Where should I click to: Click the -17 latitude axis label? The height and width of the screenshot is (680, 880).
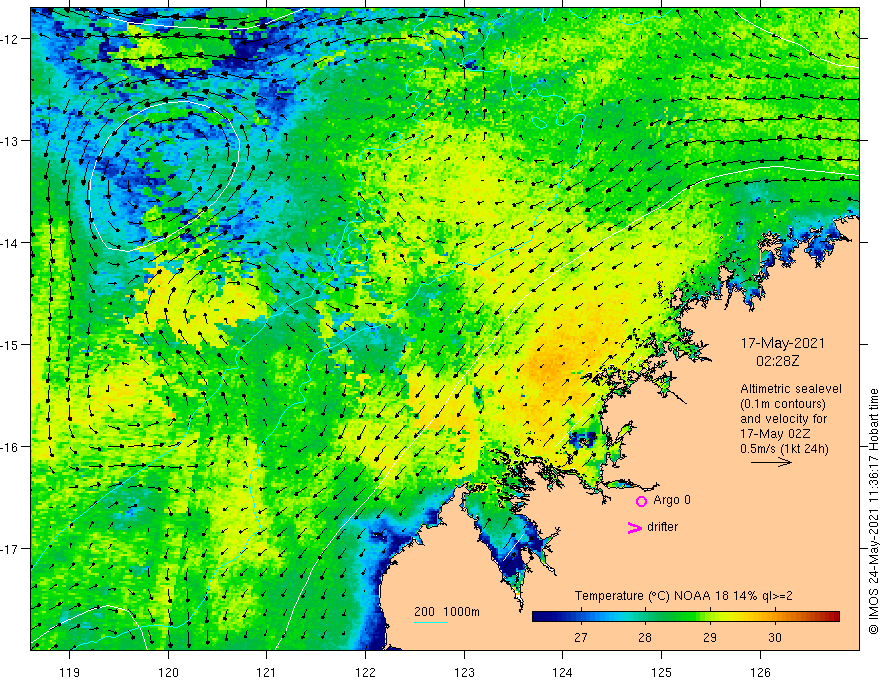[x=10, y=549]
